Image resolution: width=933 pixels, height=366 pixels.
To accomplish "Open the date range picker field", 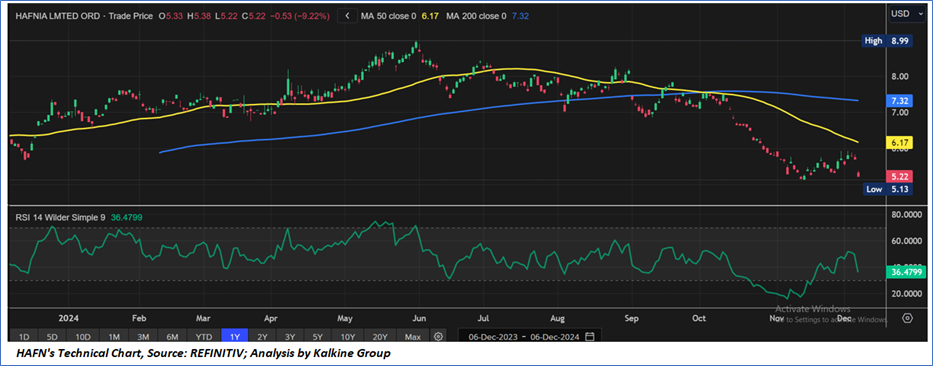I will coord(529,337).
